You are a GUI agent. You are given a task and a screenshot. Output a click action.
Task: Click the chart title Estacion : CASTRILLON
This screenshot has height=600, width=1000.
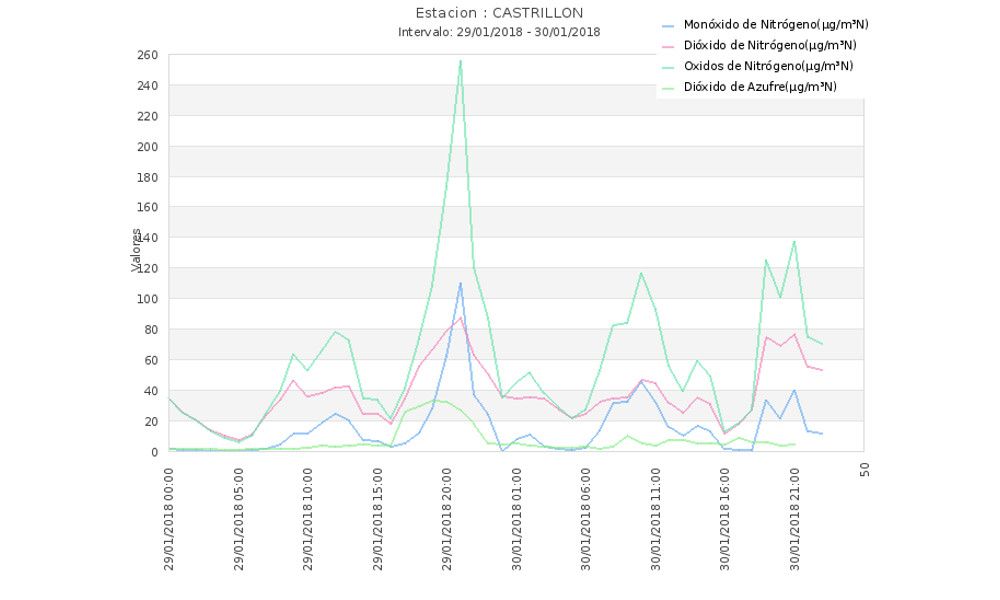point(499,13)
